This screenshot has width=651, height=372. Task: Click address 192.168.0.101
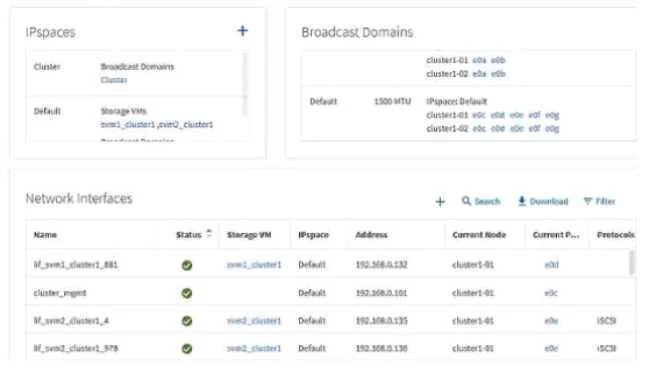coord(382,293)
